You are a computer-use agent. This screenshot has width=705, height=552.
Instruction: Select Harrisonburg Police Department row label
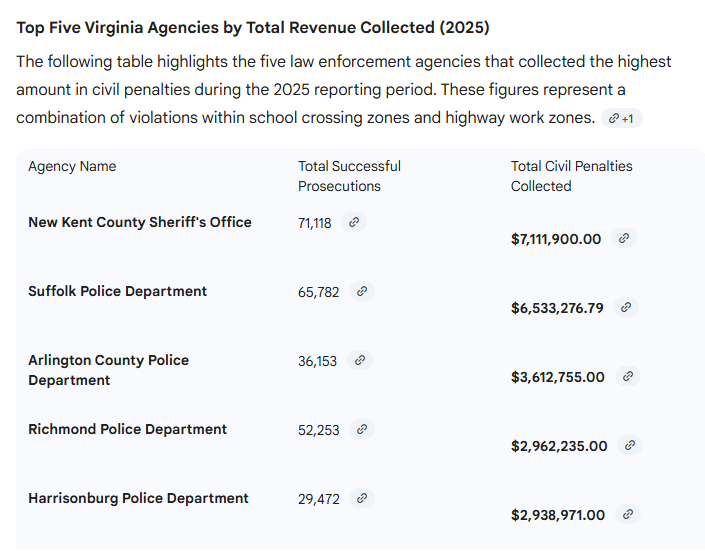click(139, 498)
